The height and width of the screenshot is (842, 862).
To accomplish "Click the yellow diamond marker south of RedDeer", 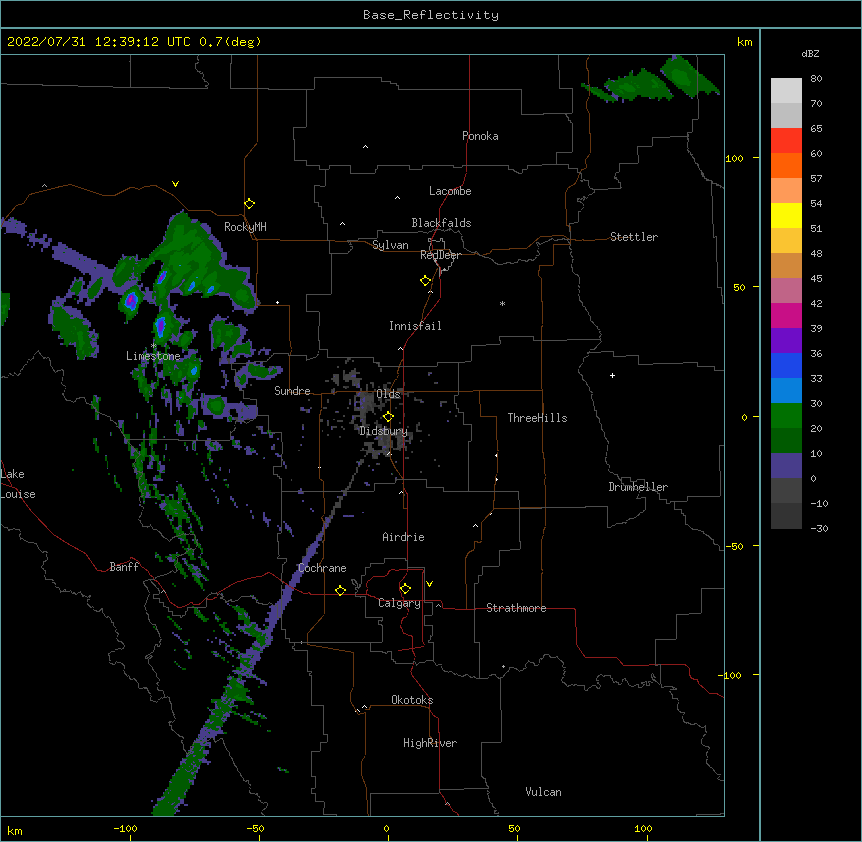I will tap(426, 281).
